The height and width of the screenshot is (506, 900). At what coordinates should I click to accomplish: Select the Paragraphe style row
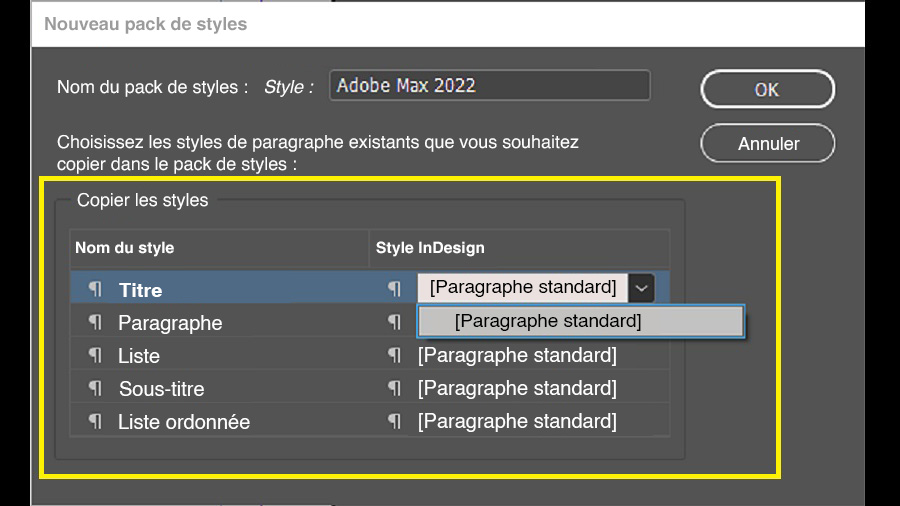click(x=170, y=323)
